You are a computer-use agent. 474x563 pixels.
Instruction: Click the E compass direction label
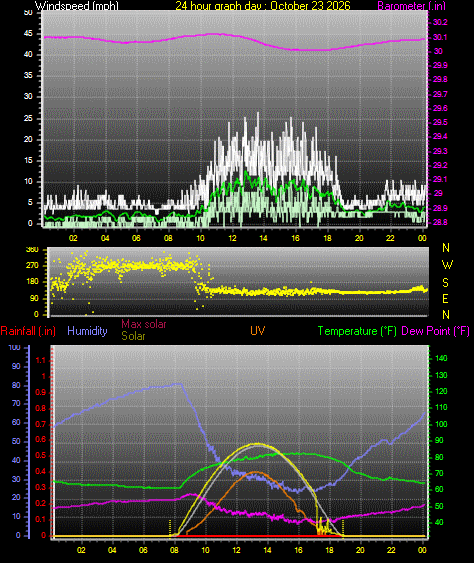coord(445,298)
